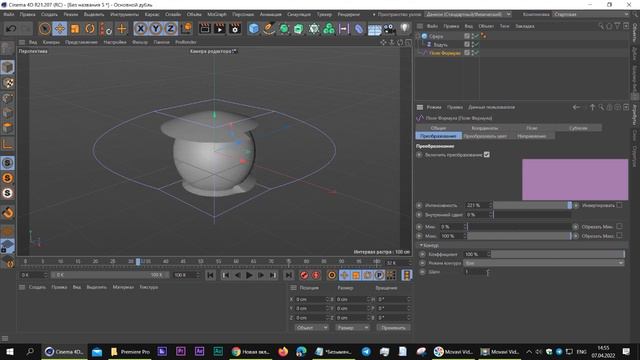Open the Объект coordinate mode dropdown
This screenshot has height=360, width=640.
pos(311,328)
